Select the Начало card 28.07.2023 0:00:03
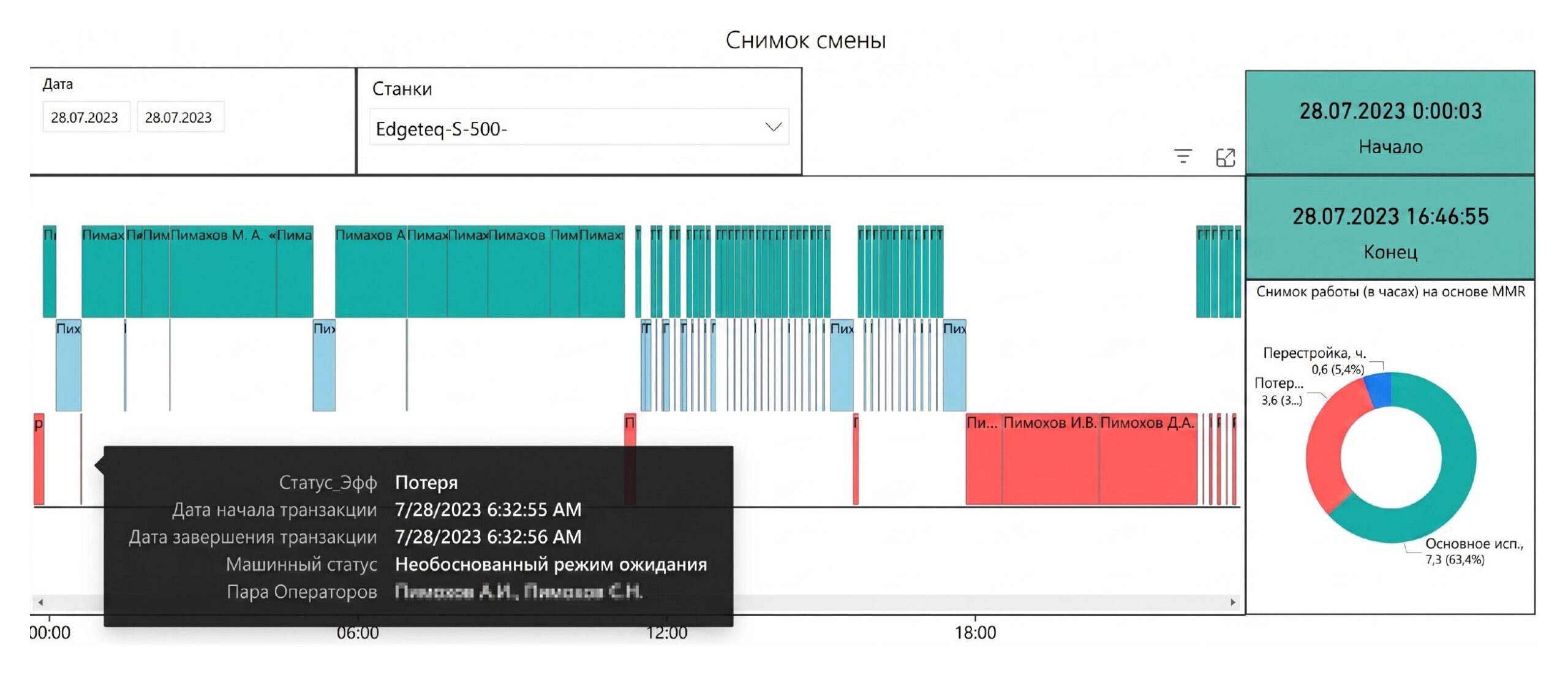Image resolution: width=1568 pixels, height=675 pixels. [x=1390, y=123]
